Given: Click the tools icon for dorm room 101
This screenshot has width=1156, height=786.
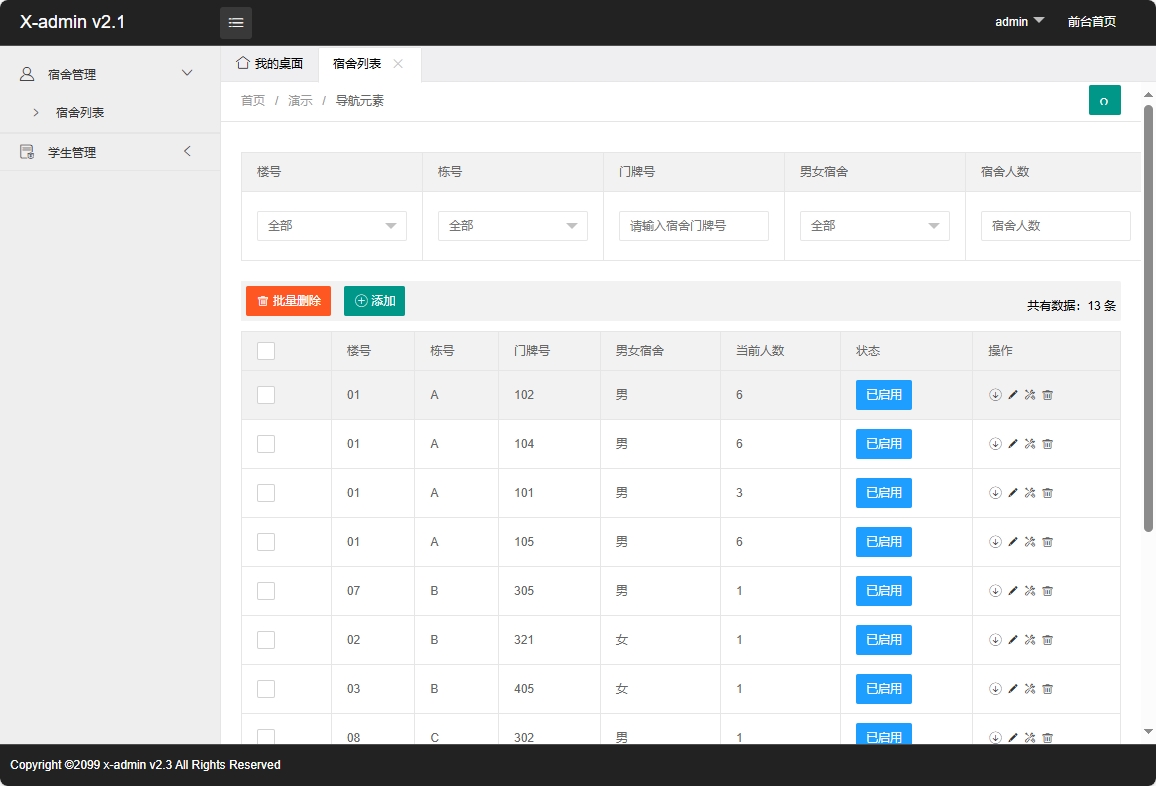Looking at the screenshot, I should pyautogui.click(x=1030, y=492).
